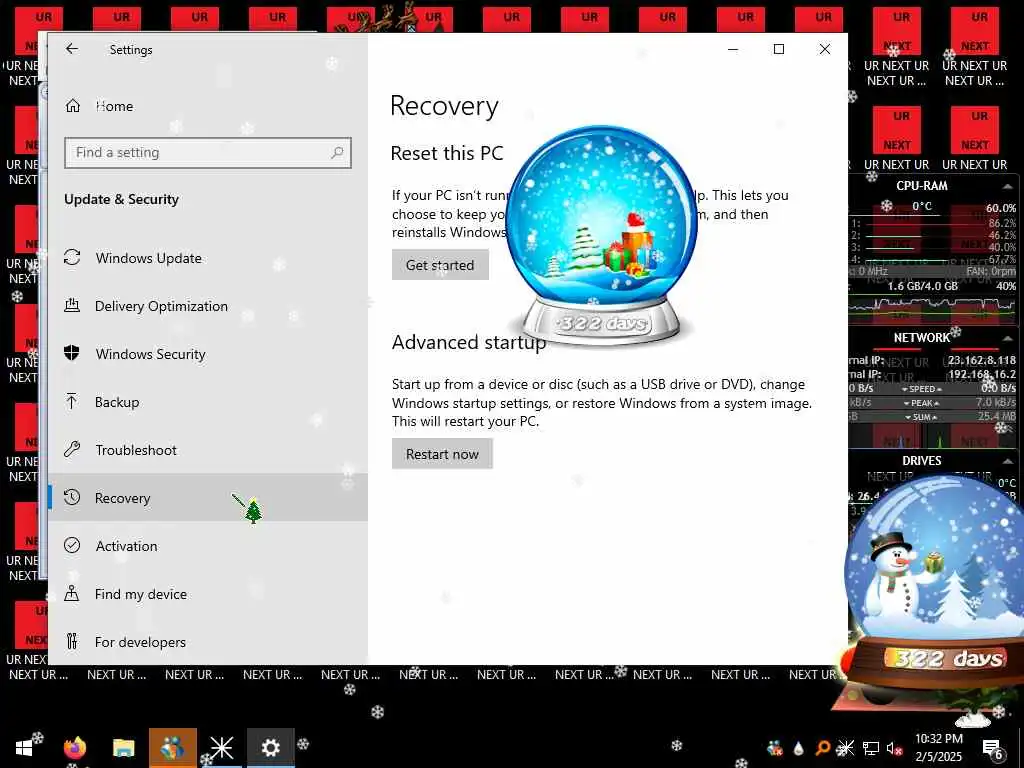Click the snowflake tray icon

pyautogui.click(x=845, y=748)
